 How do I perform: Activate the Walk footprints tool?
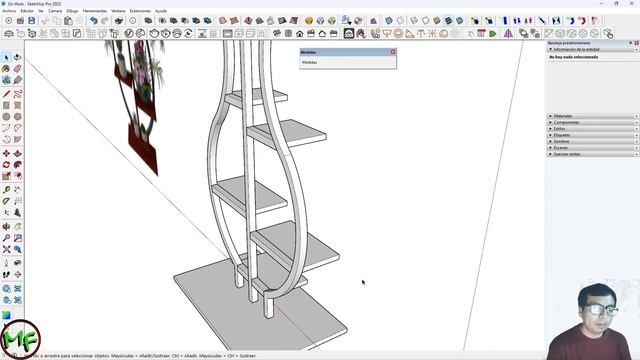click(6, 274)
